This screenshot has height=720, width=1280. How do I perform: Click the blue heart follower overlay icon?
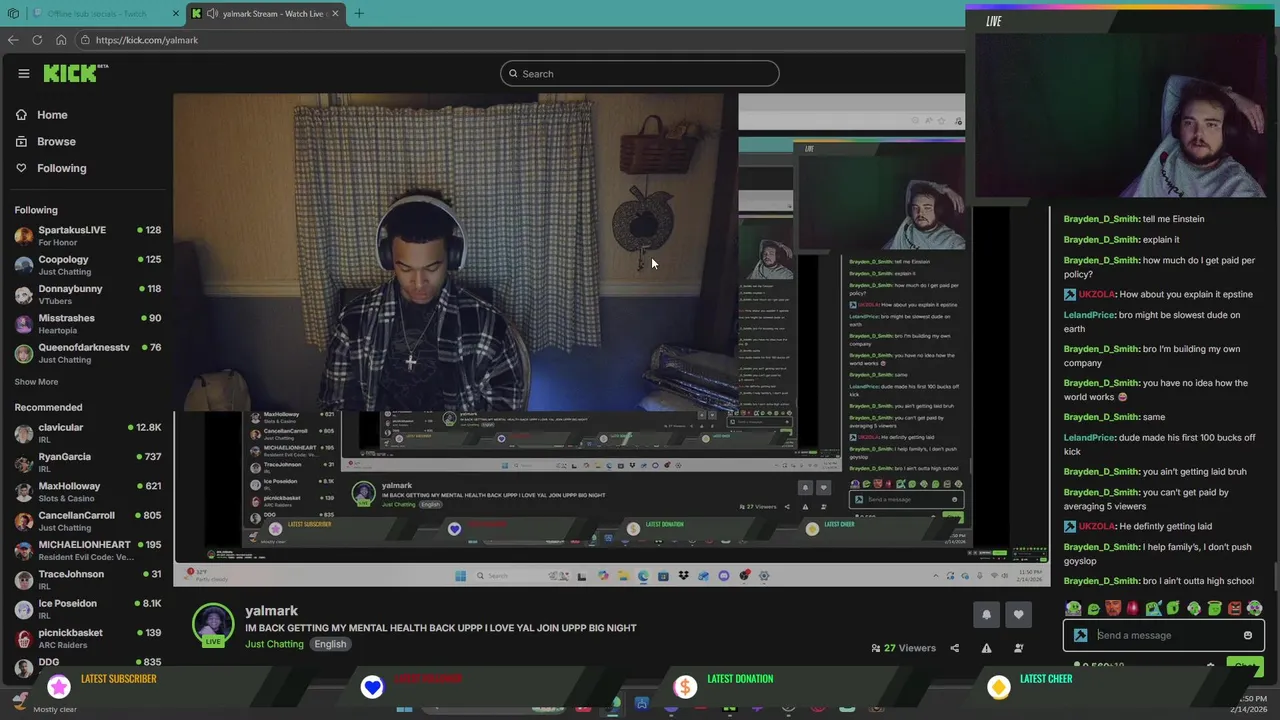tap(372, 686)
